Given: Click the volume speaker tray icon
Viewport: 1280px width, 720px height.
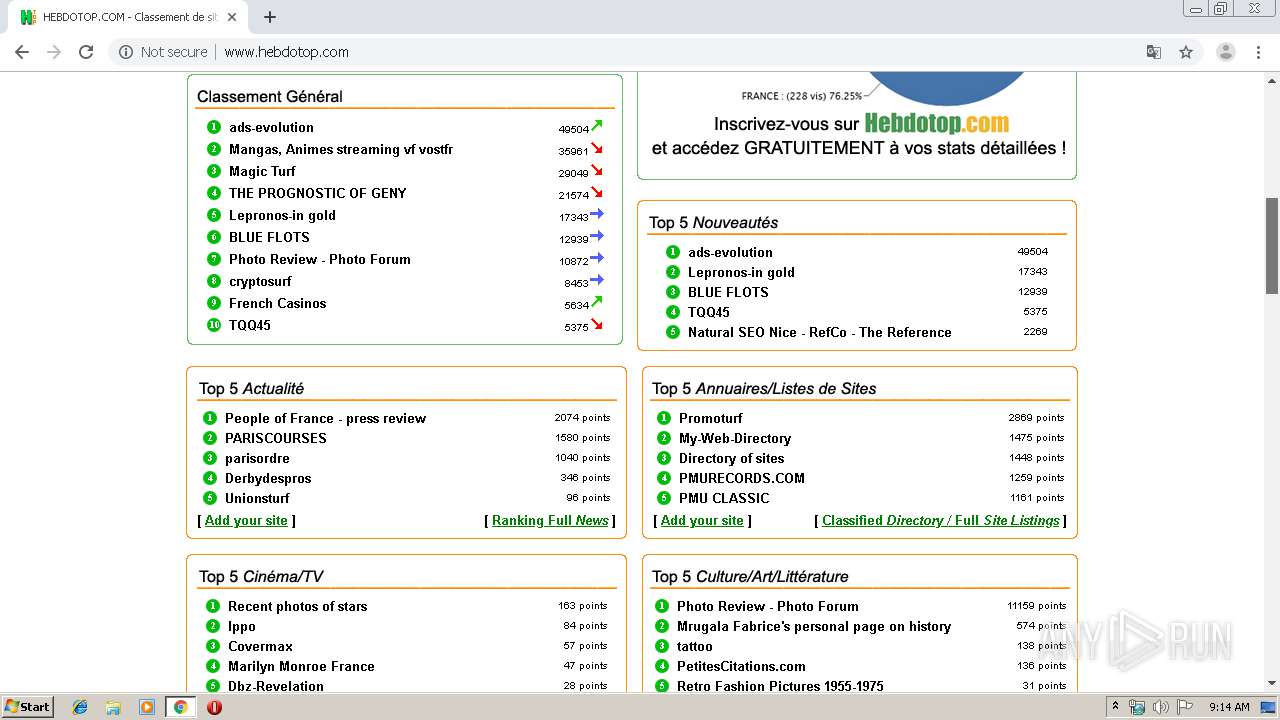Looking at the screenshot, I should tap(1160, 707).
